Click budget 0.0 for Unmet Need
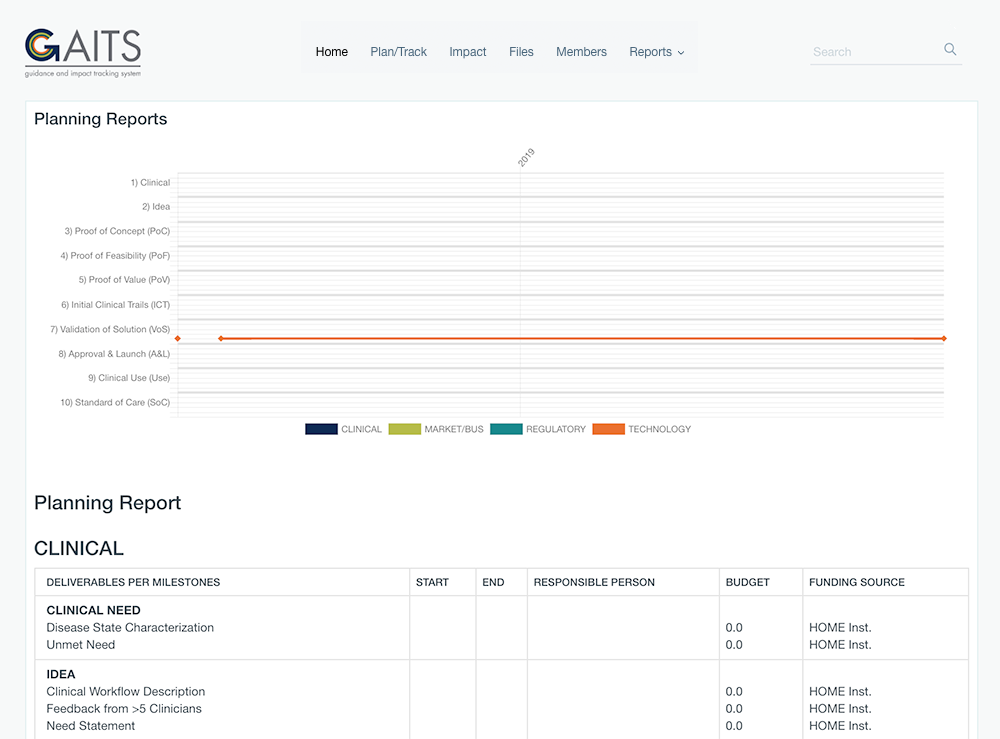 tap(734, 645)
